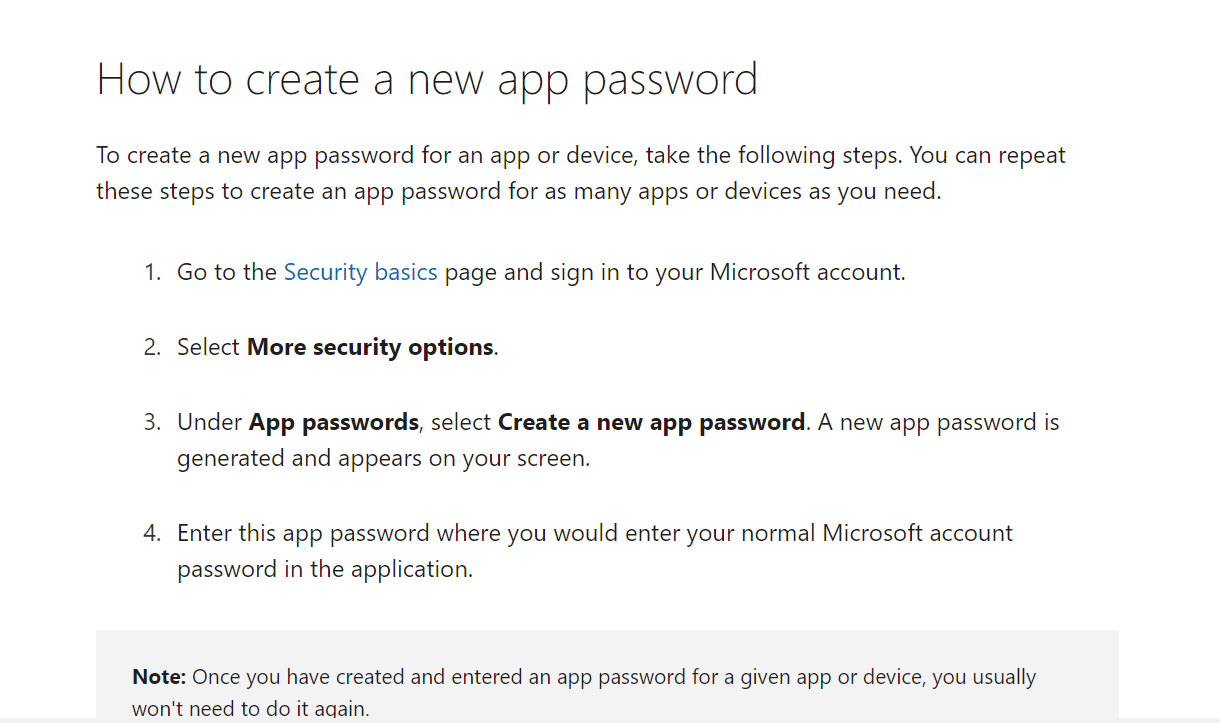Viewport: 1220px width, 723px height.
Task: Open the Security basics link
Action: [360, 272]
